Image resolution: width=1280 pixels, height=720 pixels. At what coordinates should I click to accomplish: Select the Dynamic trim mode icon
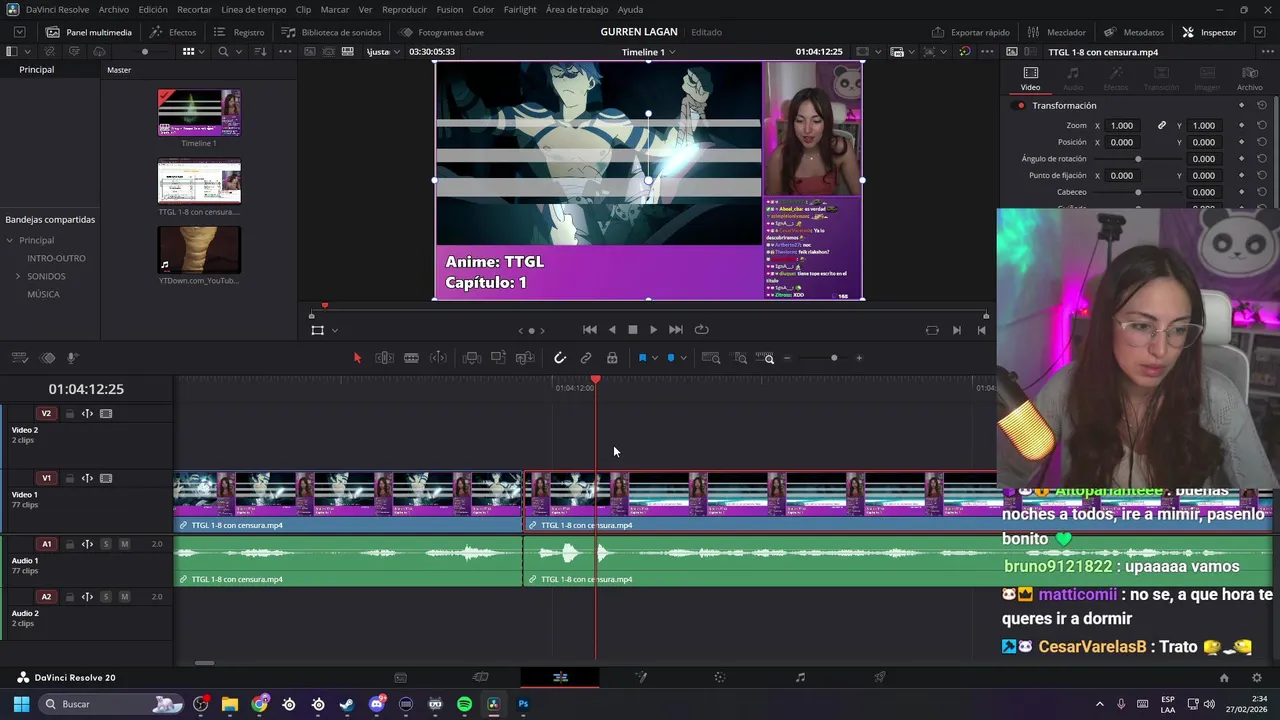[x=438, y=358]
